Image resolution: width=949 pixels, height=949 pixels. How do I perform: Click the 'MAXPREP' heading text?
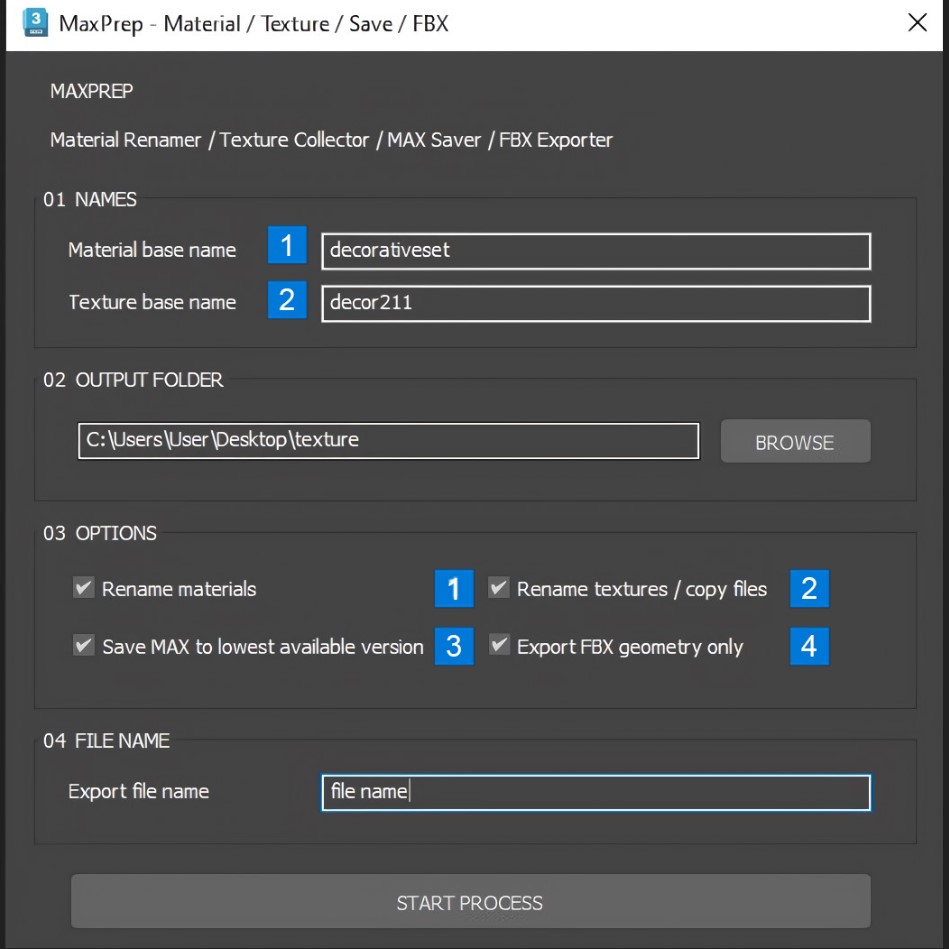click(91, 91)
